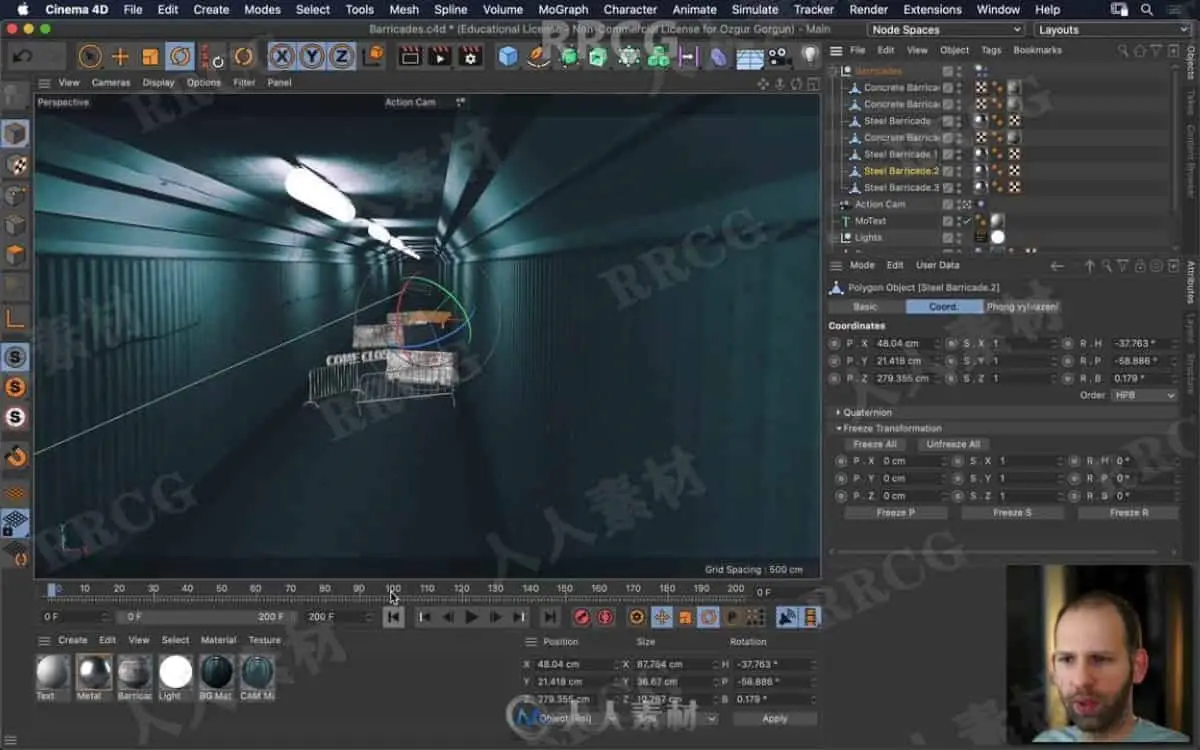Click Play Forwards in the timeline
The image size is (1200, 750).
tap(471, 617)
